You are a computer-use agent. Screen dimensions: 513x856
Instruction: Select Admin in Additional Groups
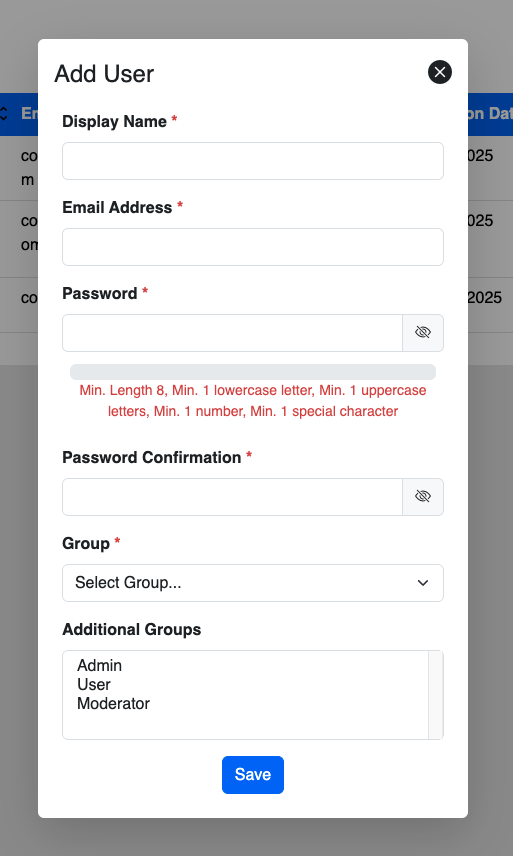(x=99, y=665)
